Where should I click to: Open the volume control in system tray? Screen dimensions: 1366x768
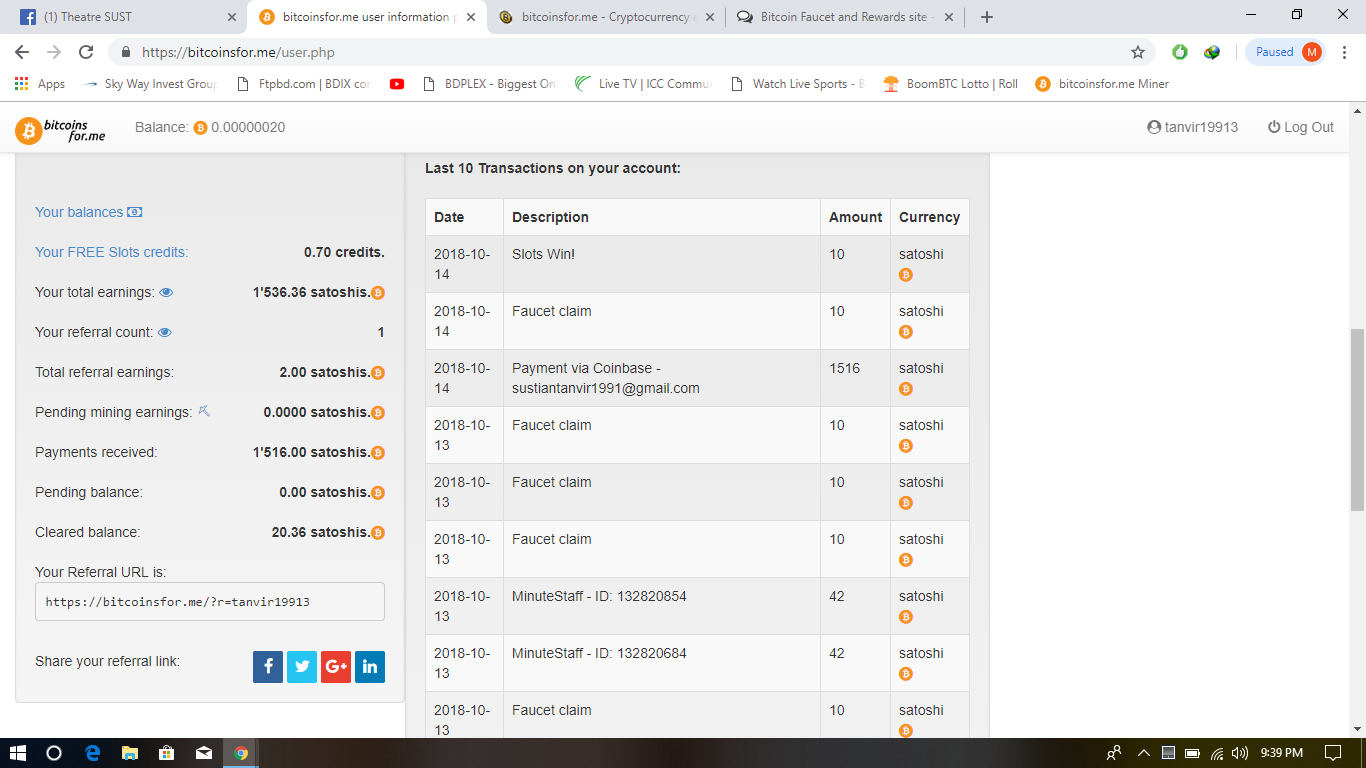[x=1241, y=753]
